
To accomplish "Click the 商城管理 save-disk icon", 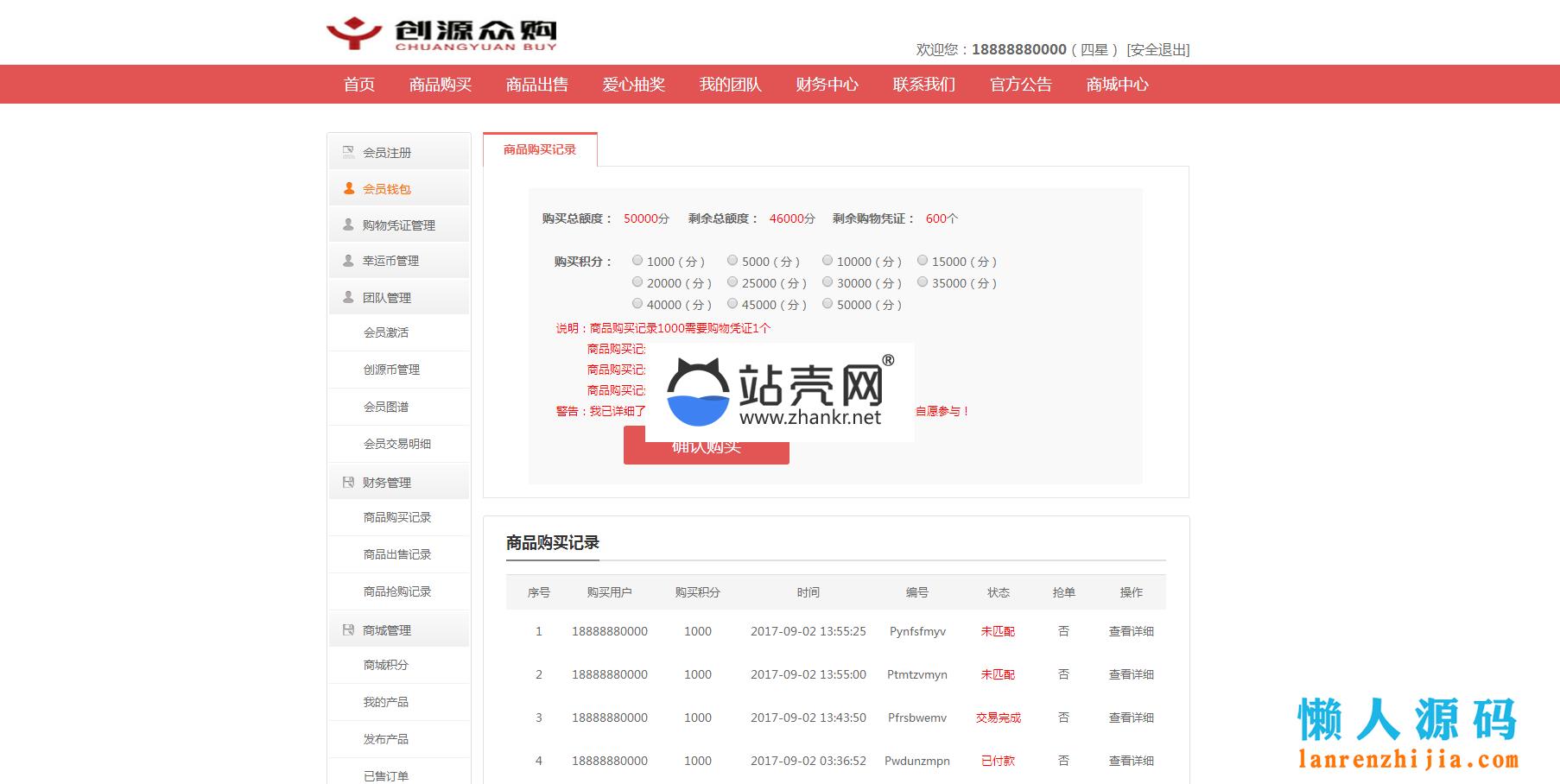I will click(x=348, y=630).
